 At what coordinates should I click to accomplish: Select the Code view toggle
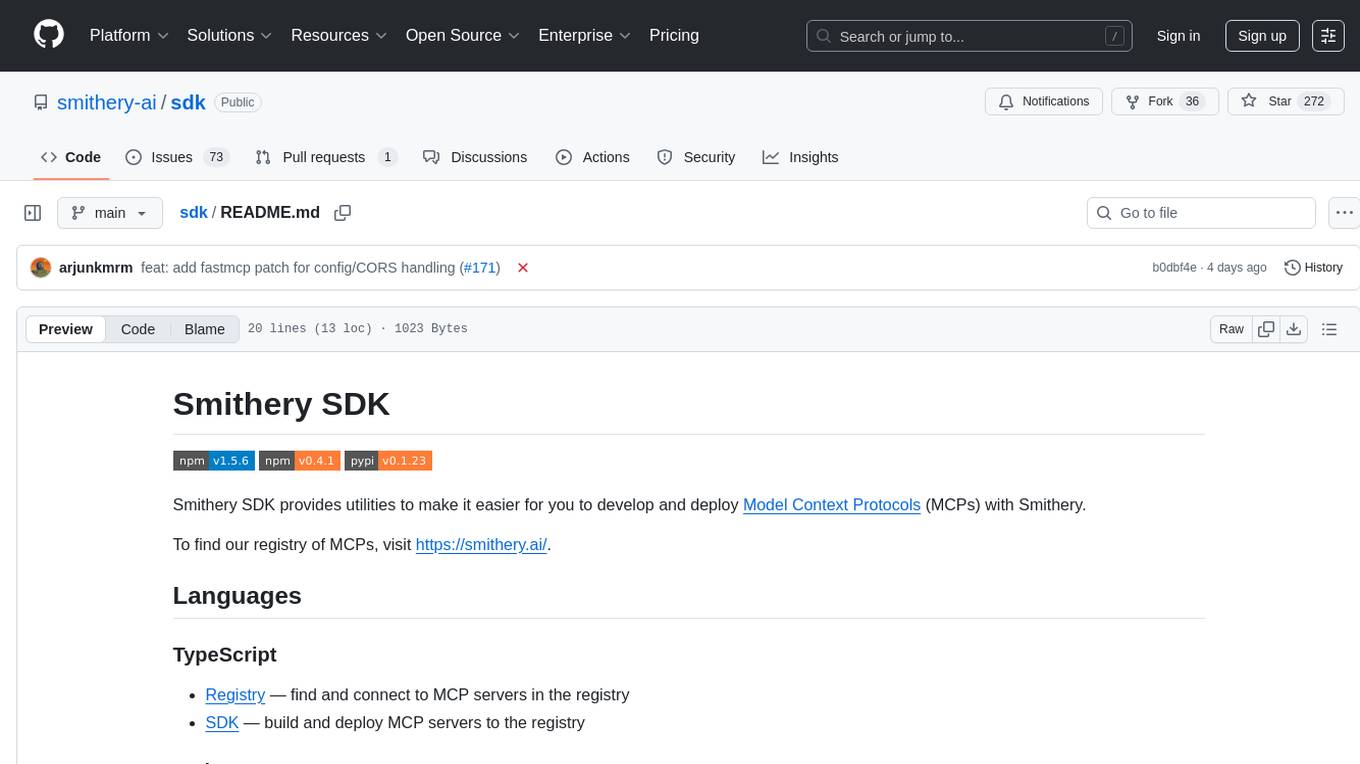point(138,329)
